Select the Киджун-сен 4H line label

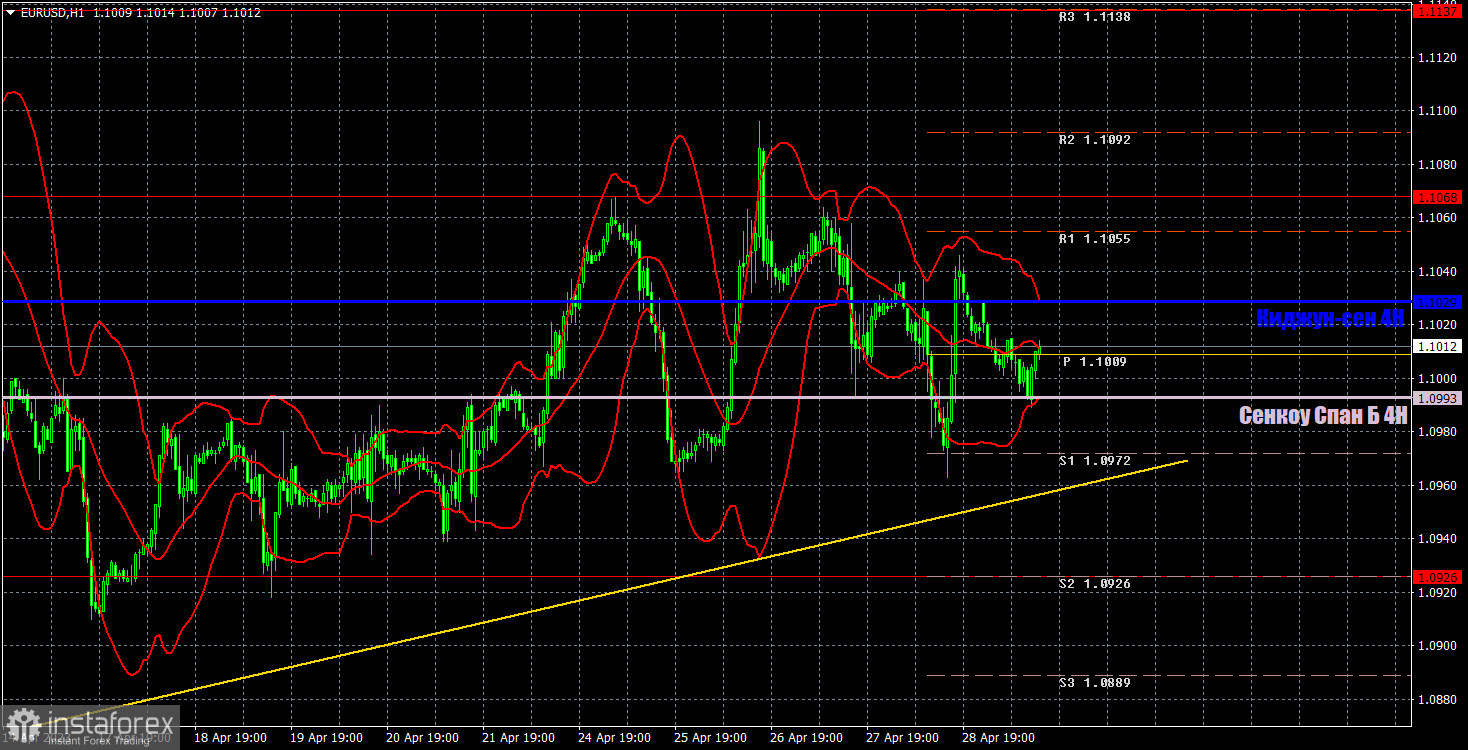coord(1331,319)
